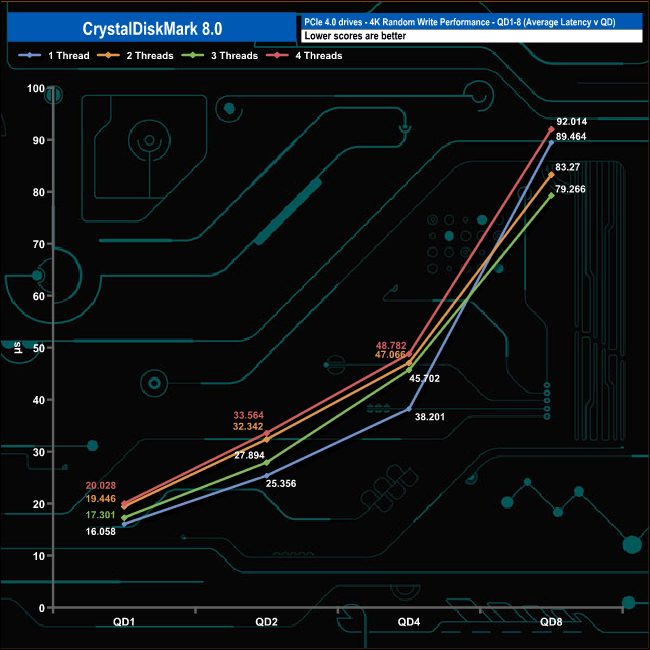Select the 89.464 data label

tap(571, 137)
